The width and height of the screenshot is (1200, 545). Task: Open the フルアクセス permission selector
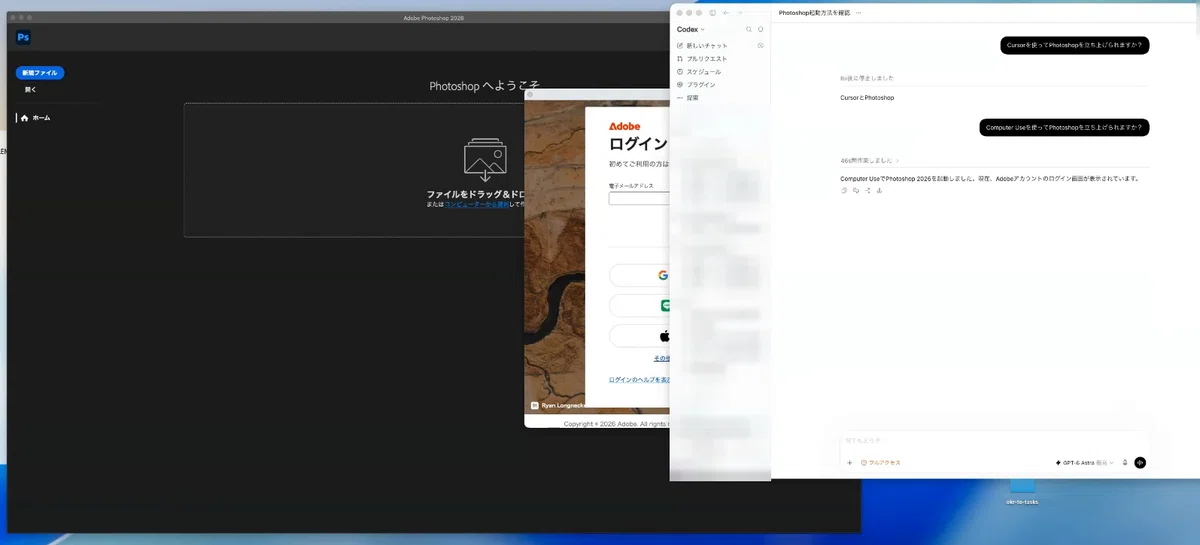(x=882, y=463)
